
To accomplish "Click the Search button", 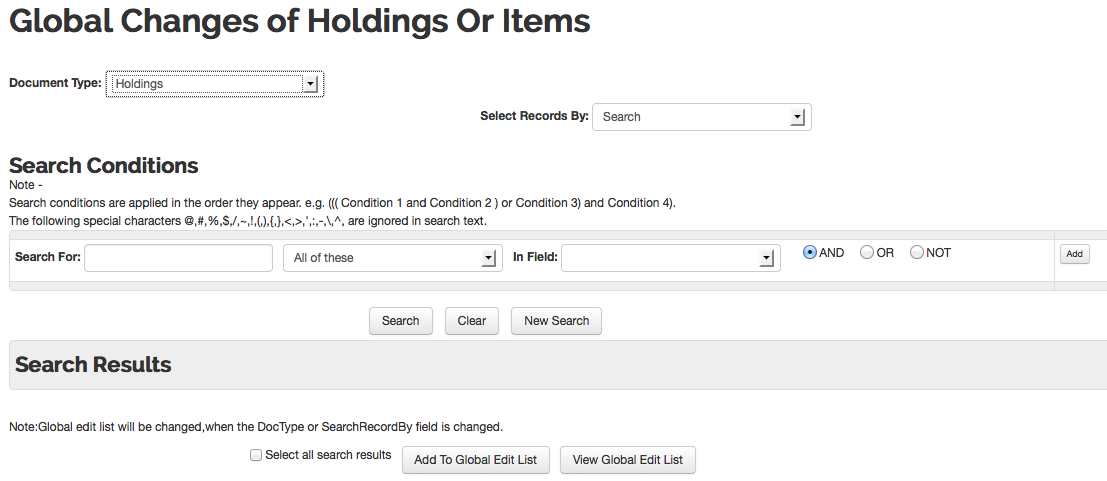I will 401,321.
